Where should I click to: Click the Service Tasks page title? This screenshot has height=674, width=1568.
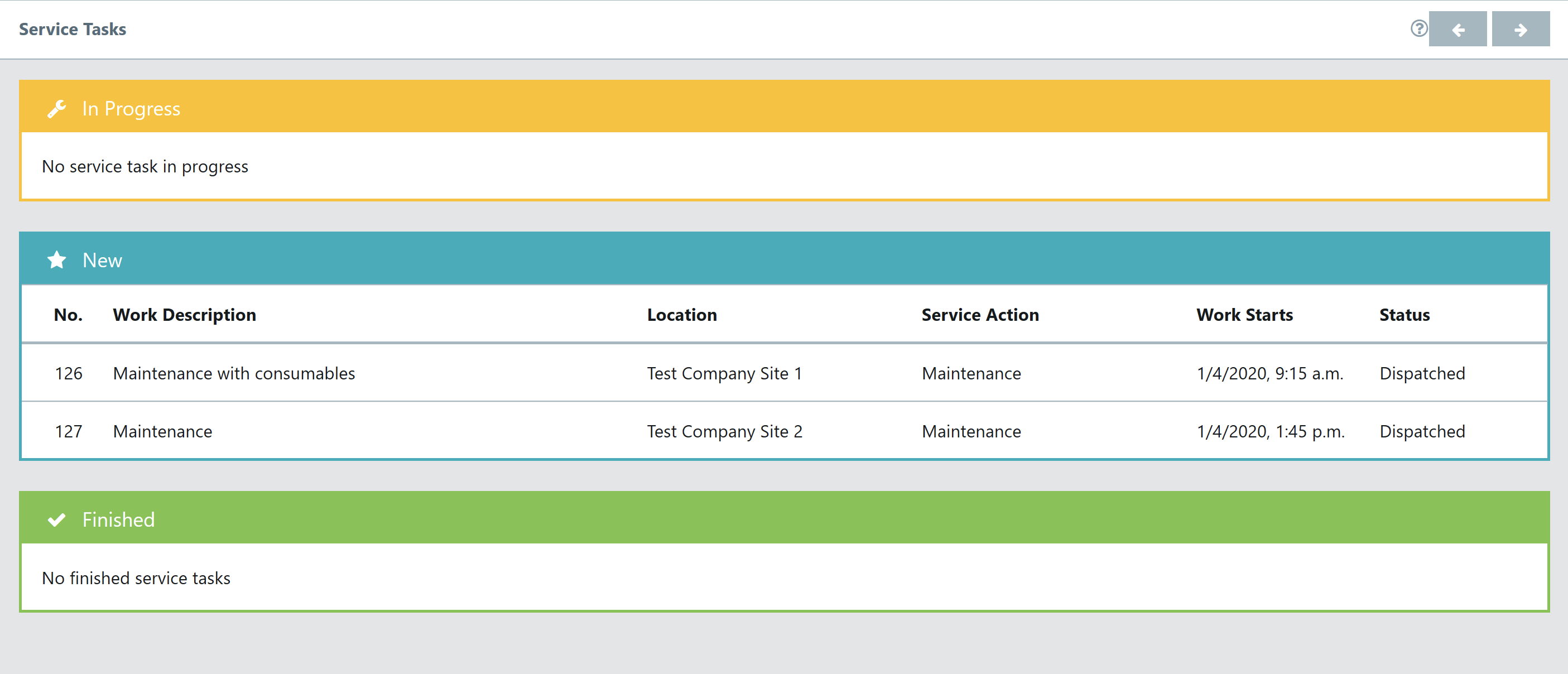point(73,29)
